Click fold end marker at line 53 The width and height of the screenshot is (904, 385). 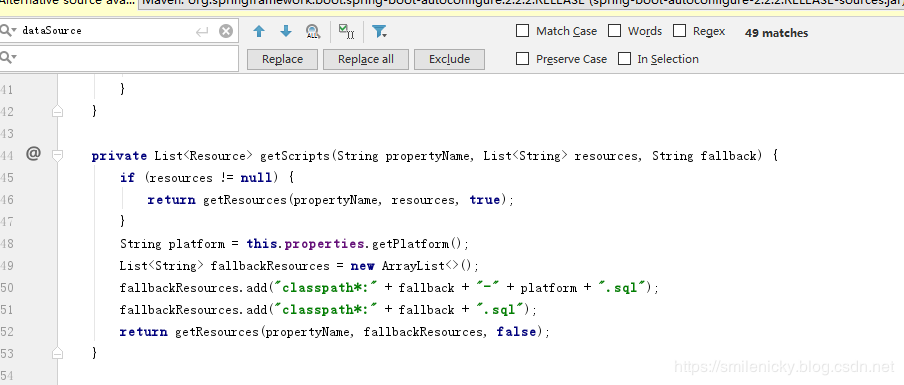(57, 352)
